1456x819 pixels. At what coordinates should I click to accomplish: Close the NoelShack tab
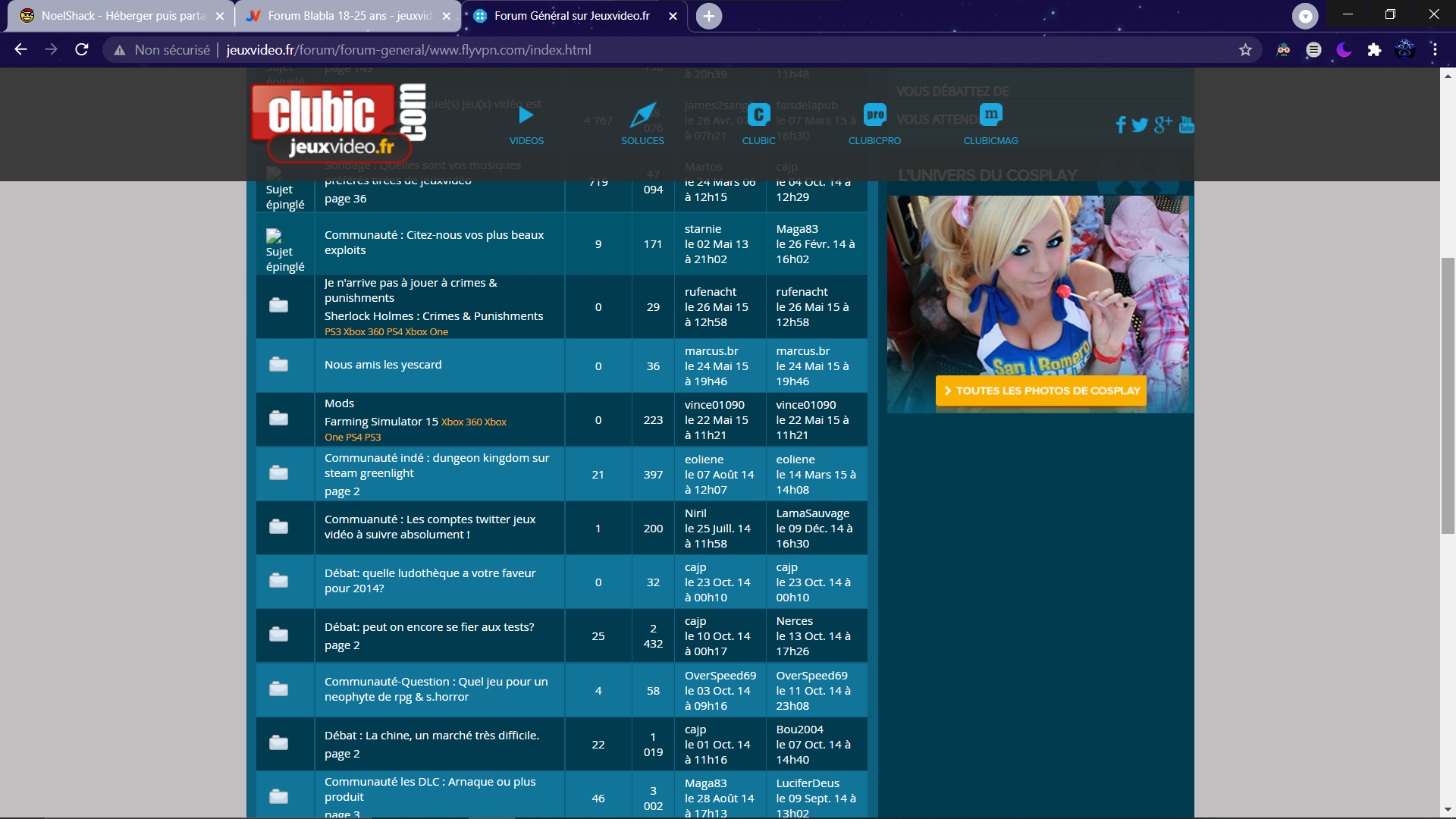220,16
